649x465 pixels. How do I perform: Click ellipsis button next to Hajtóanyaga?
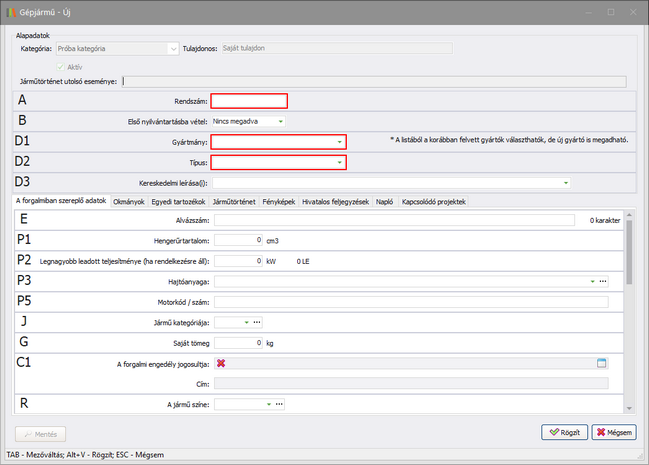pos(603,282)
